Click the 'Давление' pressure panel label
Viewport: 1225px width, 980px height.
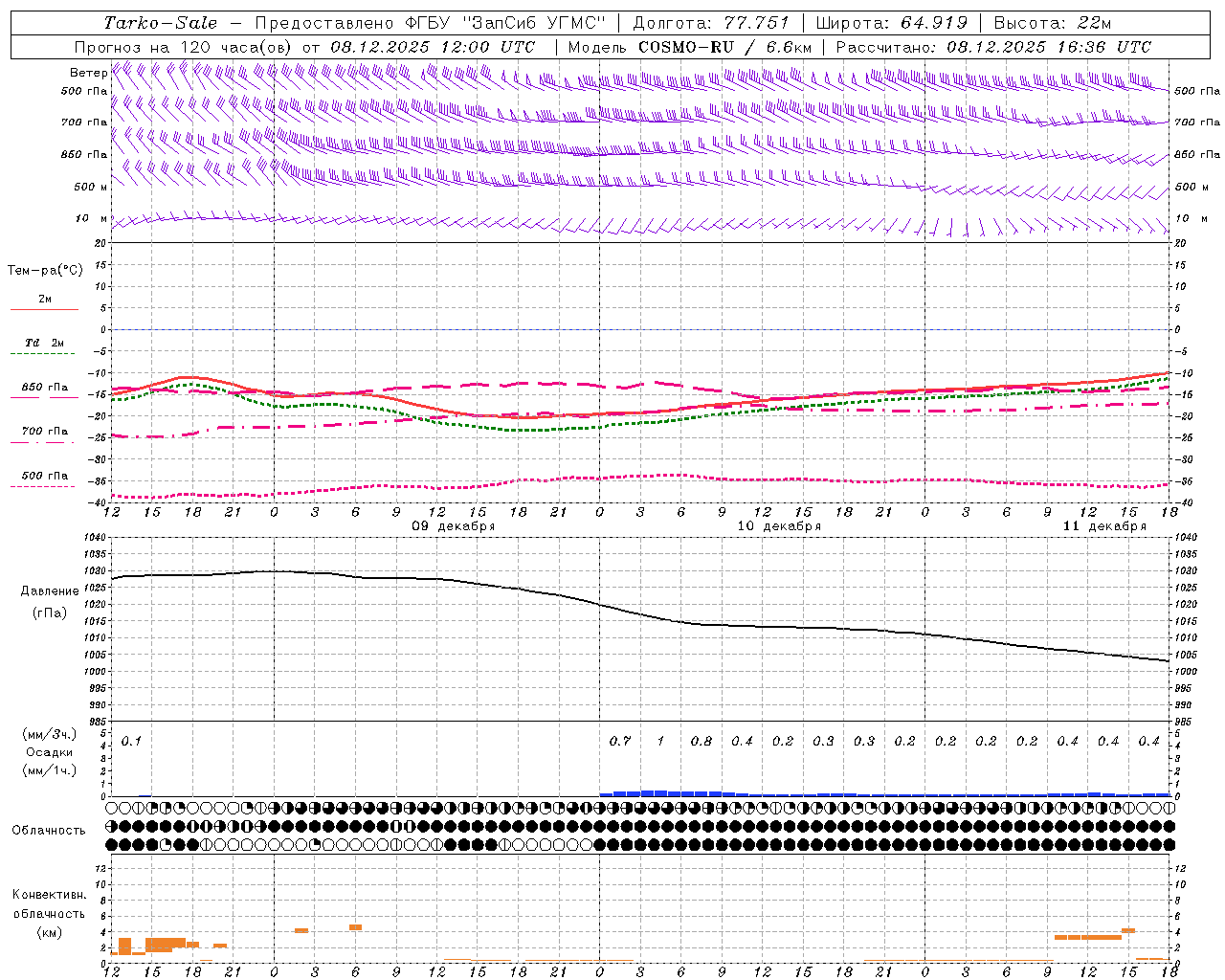[50, 591]
